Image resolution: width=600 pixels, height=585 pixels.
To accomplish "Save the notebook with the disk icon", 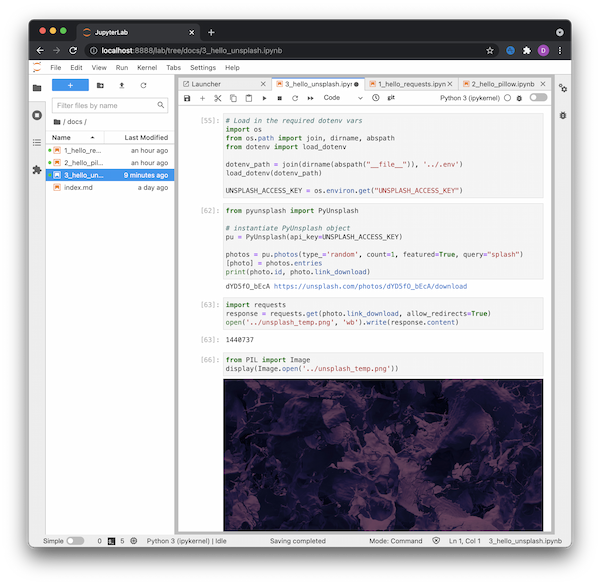I will [187, 98].
